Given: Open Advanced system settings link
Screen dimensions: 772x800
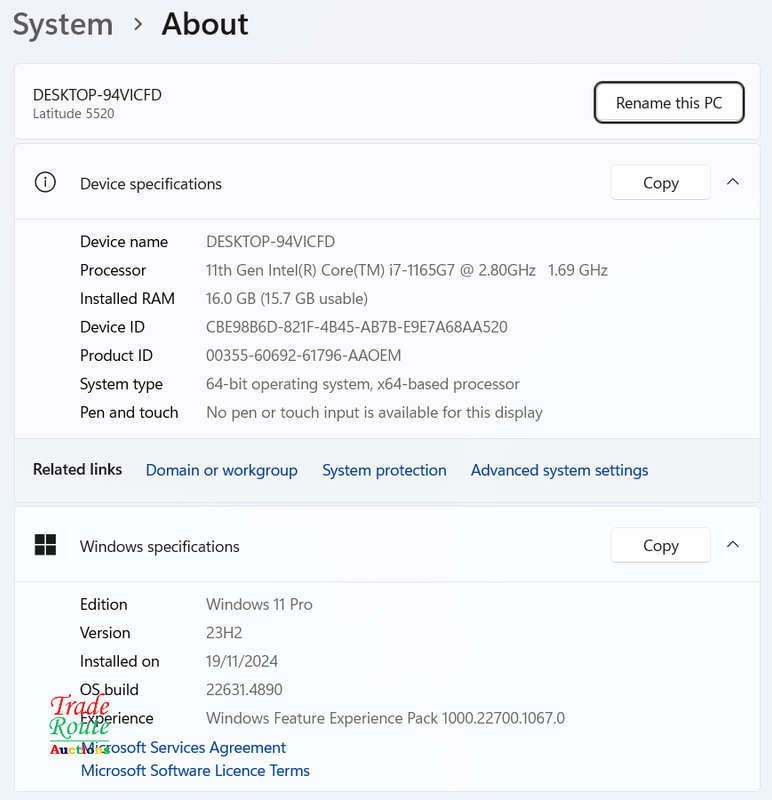Looking at the screenshot, I should click(559, 470).
